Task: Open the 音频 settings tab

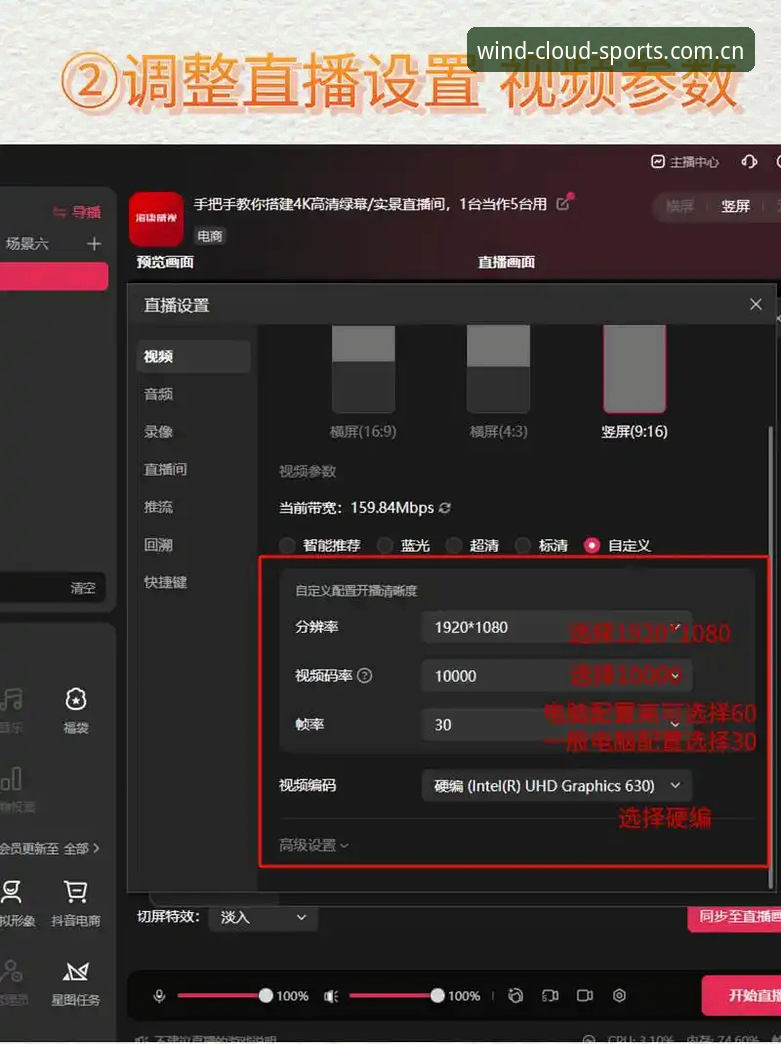Action: click(158, 394)
